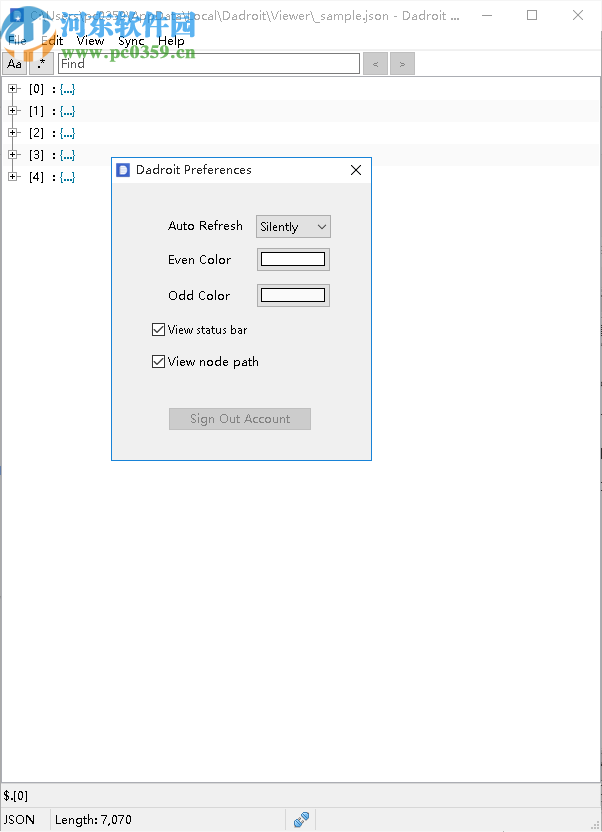This screenshot has width=602, height=832.
Task: Select the [0] row's {...} value
Action: click(x=67, y=89)
